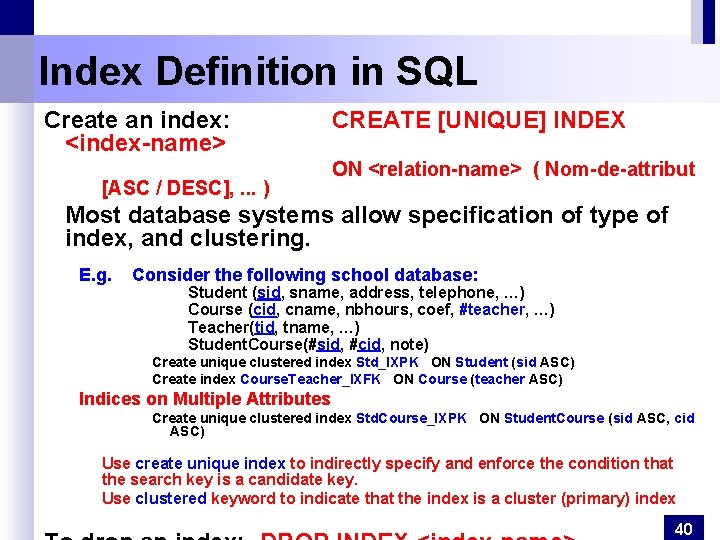Click underlined 'sid' in StudentCourse relation
Screen dimensions: 720x540
click(328, 344)
